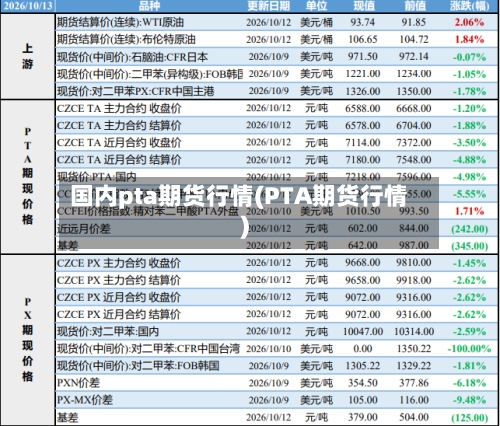
Task: Select CZCE TA 主力合约 收盘价 row
Action: point(277,108)
